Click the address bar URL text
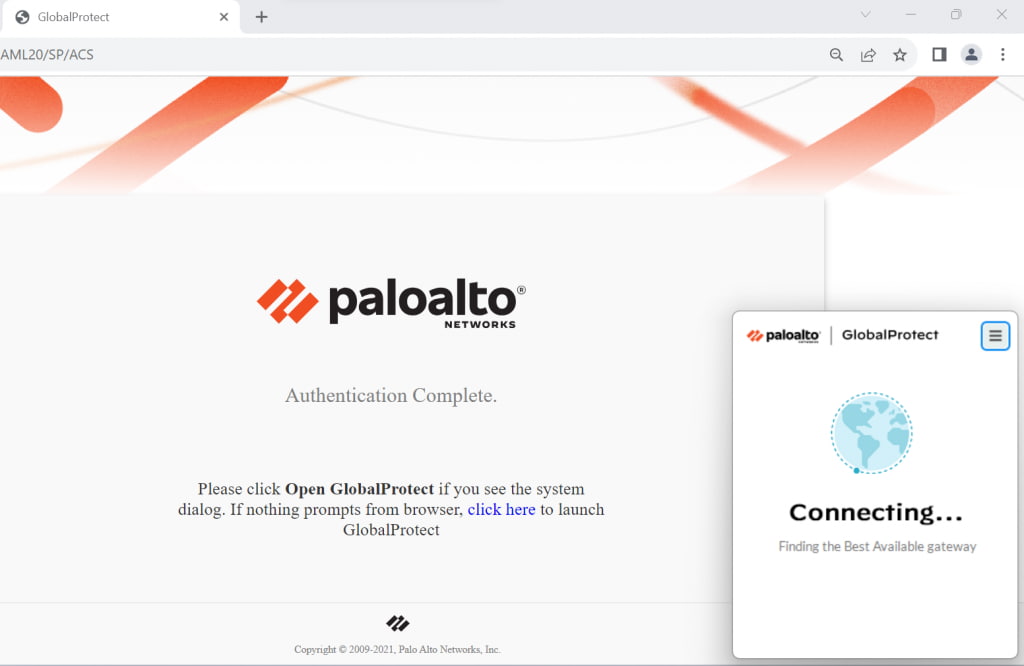Screen dimensions: 1024x666 tap(47, 55)
